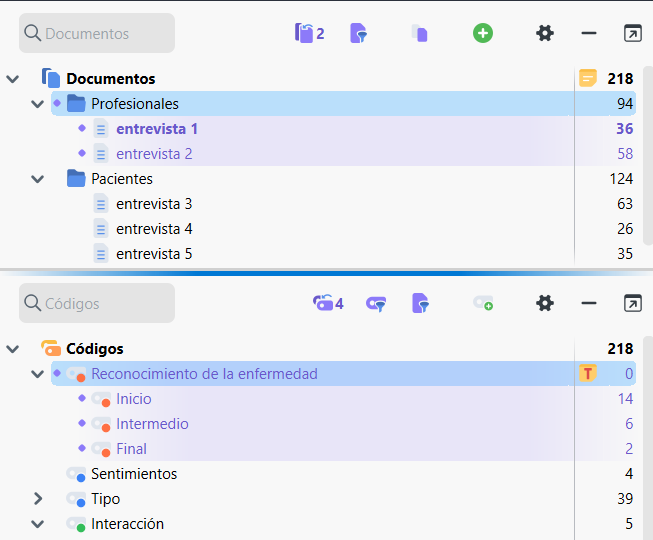
Task: Open Documents panel settings gear
Action: click(x=545, y=33)
